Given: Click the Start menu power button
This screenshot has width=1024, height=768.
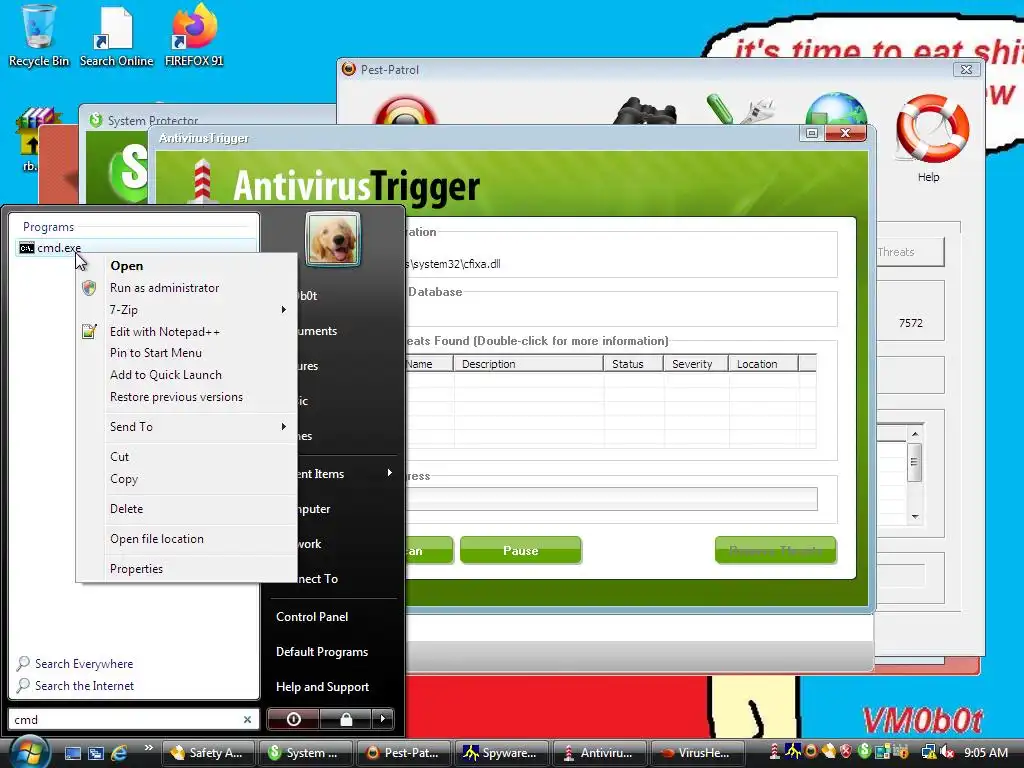Looking at the screenshot, I should (293, 719).
